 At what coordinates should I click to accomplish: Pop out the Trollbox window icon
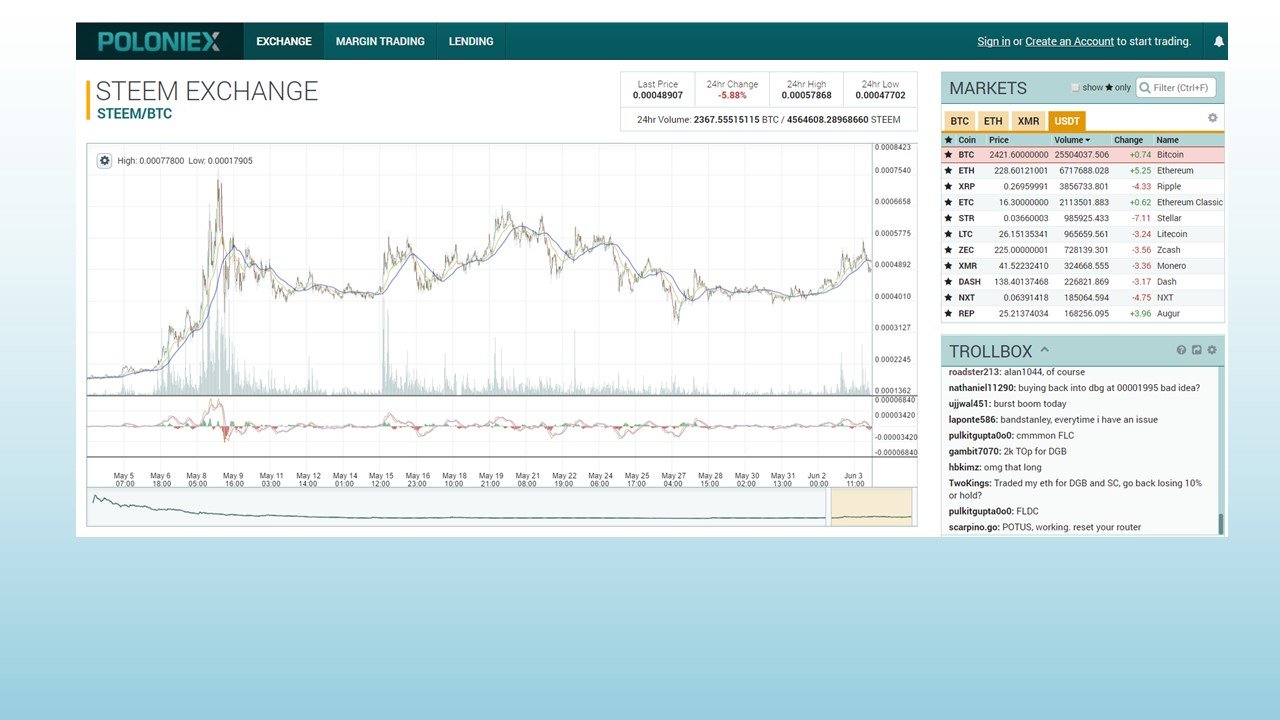(1196, 350)
